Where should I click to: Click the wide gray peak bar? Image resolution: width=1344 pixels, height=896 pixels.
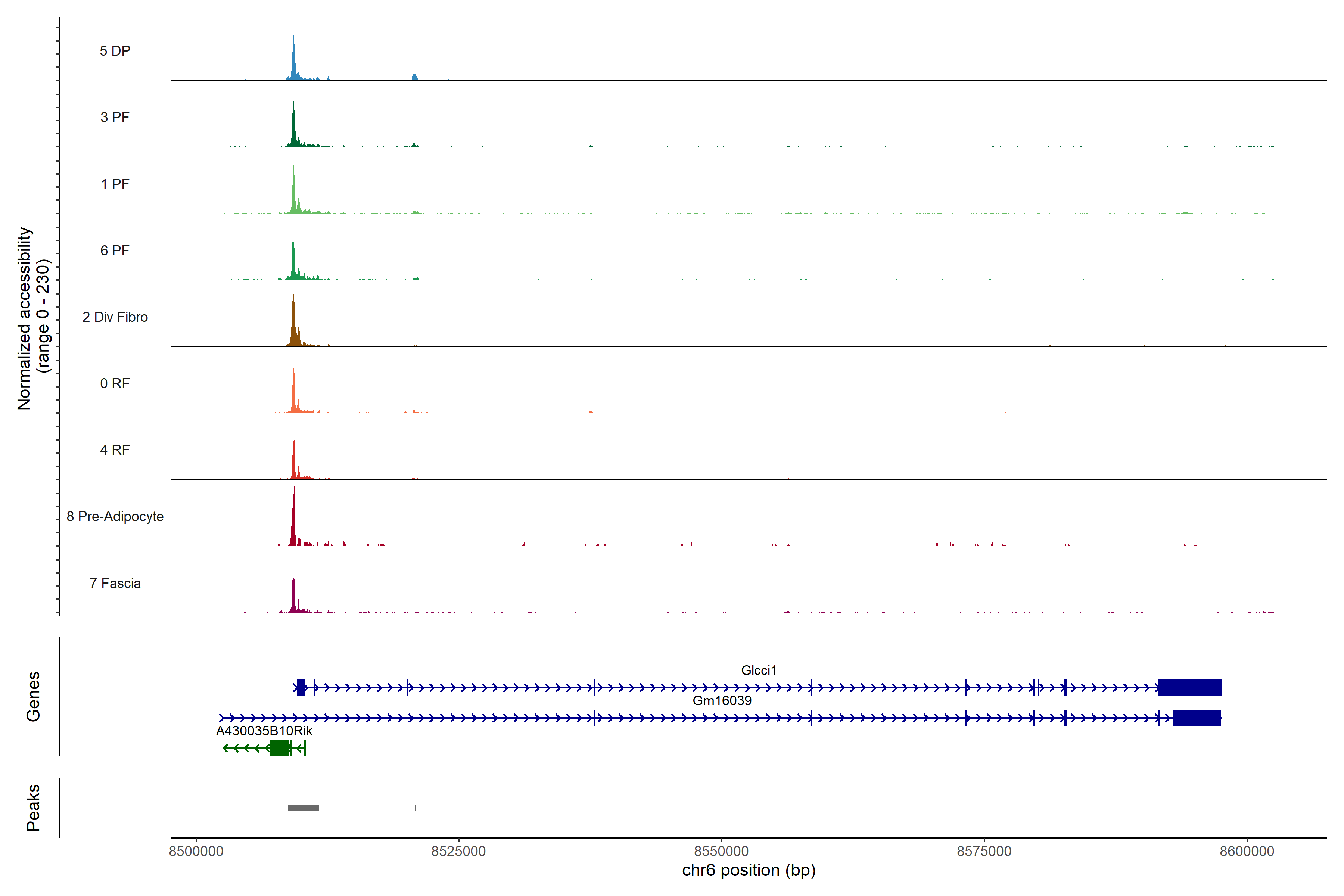click(304, 808)
